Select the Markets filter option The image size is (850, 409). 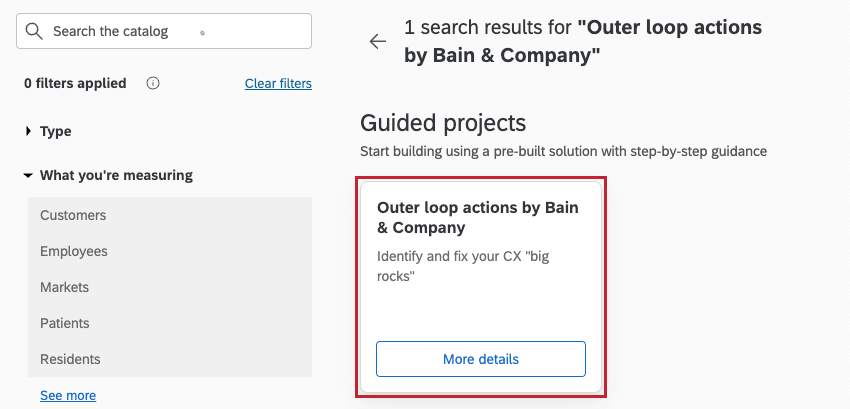click(65, 287)
